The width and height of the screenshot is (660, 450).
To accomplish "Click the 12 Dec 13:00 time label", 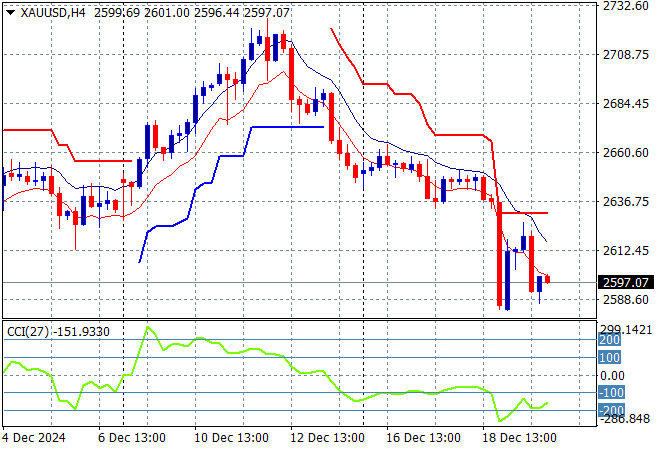I will [327, 438].
